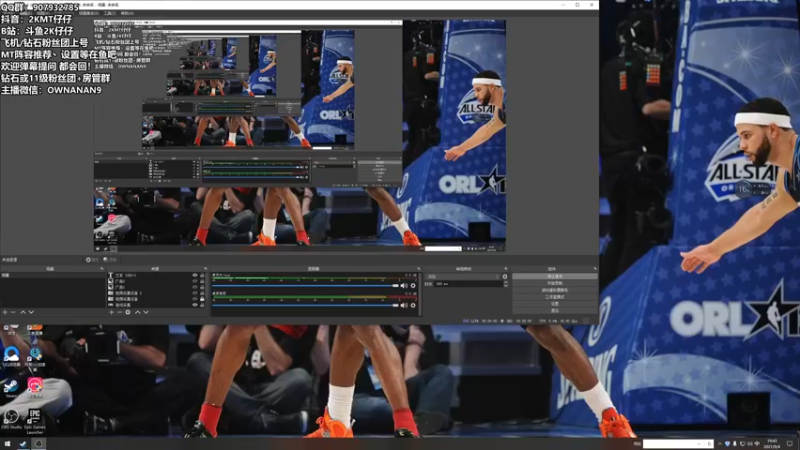Open the desktop audio settings gear
Viewport: 800px width, 450px height.
tap(413, 306)
